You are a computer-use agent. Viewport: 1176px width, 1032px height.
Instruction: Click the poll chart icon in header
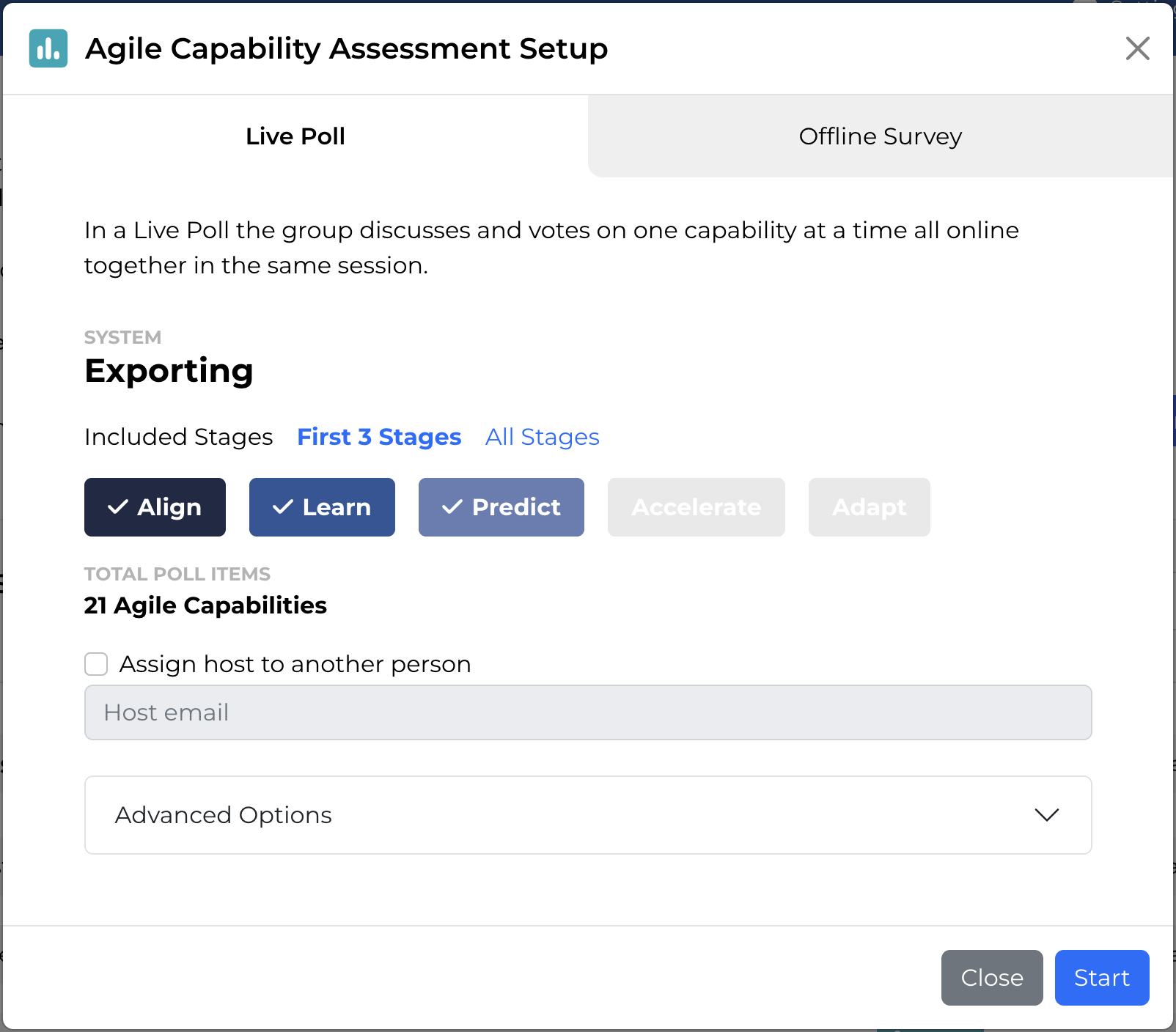(x=48, y=48)
